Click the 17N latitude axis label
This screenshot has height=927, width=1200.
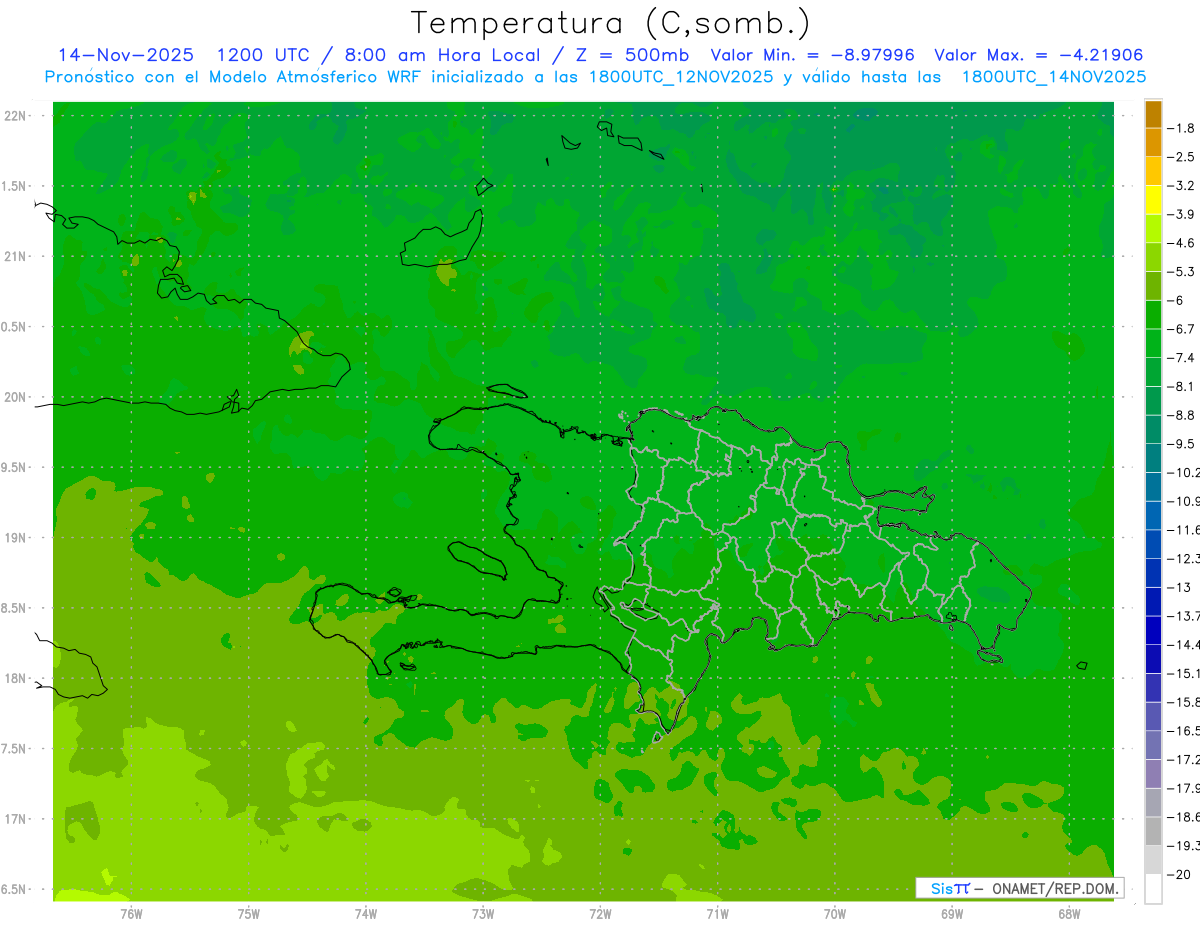17,819
